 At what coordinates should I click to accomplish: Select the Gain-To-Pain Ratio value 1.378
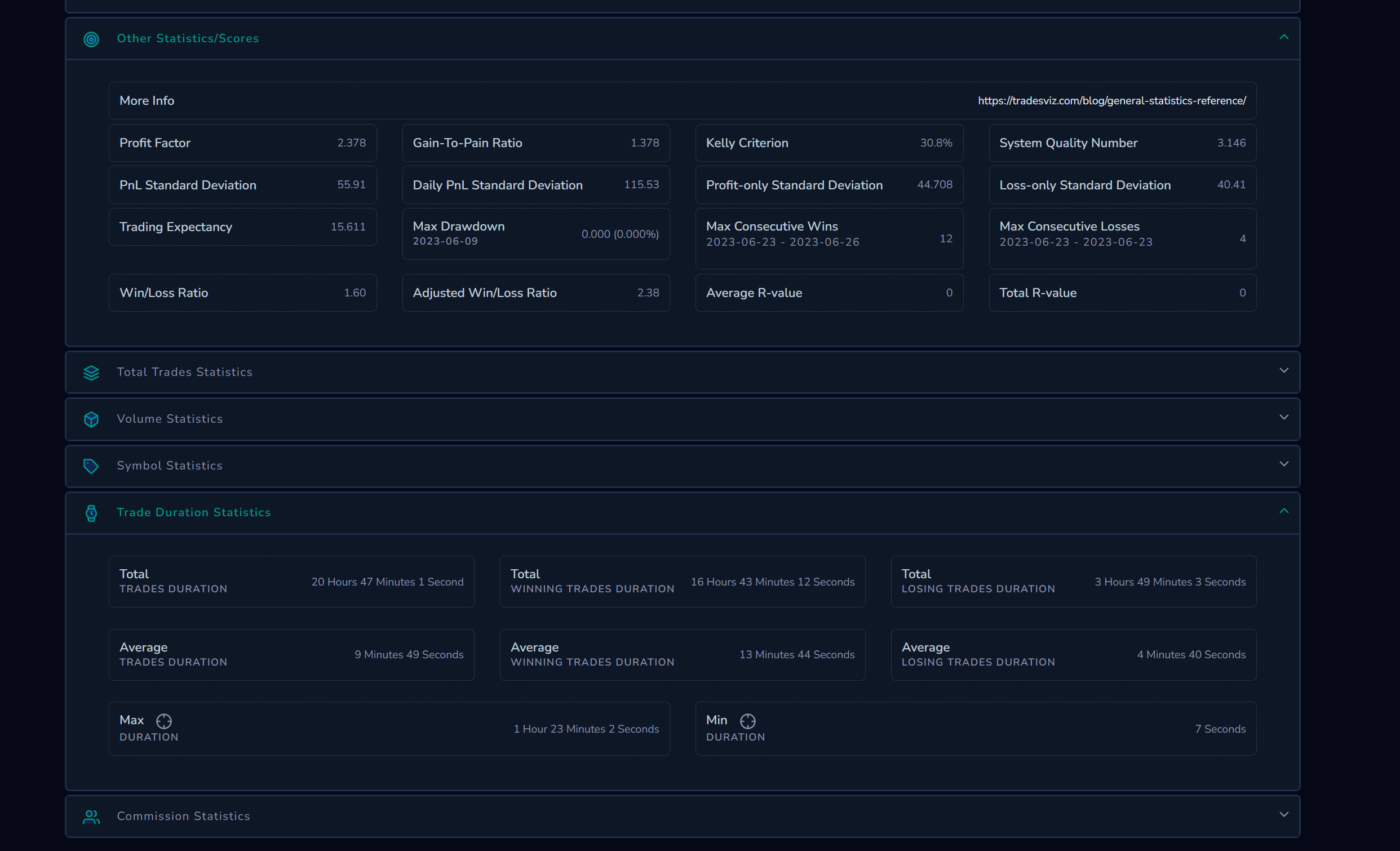tap(645, 143)
